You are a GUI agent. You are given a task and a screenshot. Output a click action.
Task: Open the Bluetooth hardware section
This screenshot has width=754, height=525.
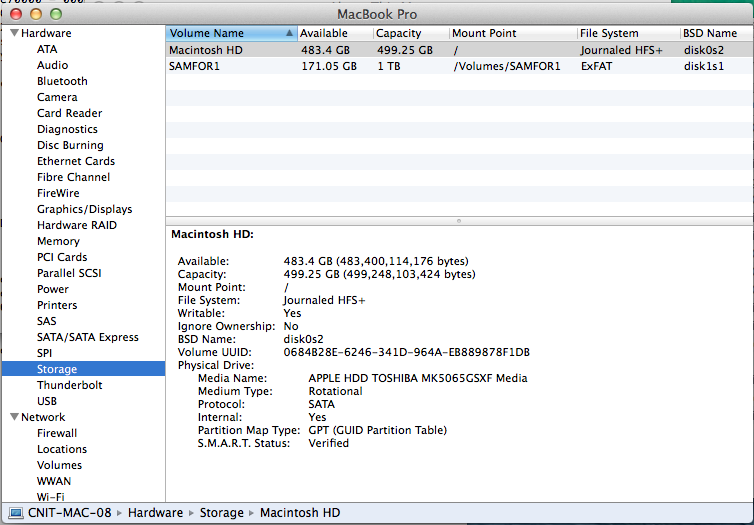tap(62, 81)
